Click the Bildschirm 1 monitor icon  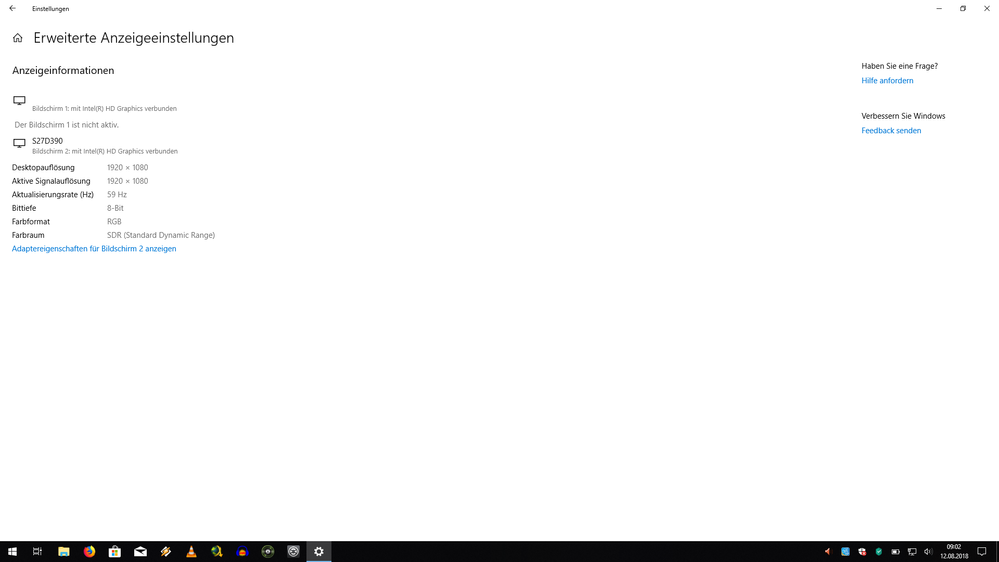[x=19, y=101]
